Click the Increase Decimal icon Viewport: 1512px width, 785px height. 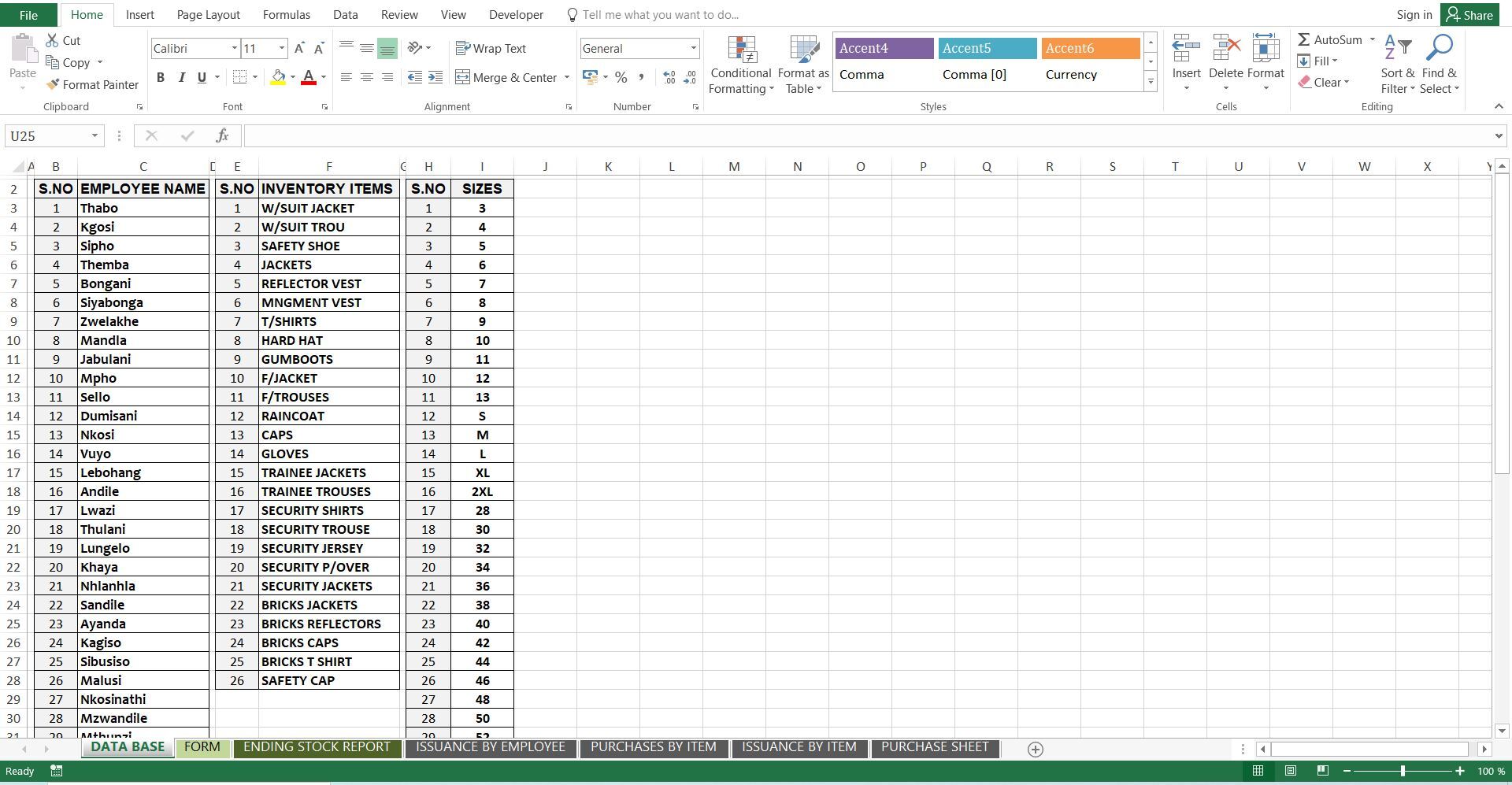point(669,77)
